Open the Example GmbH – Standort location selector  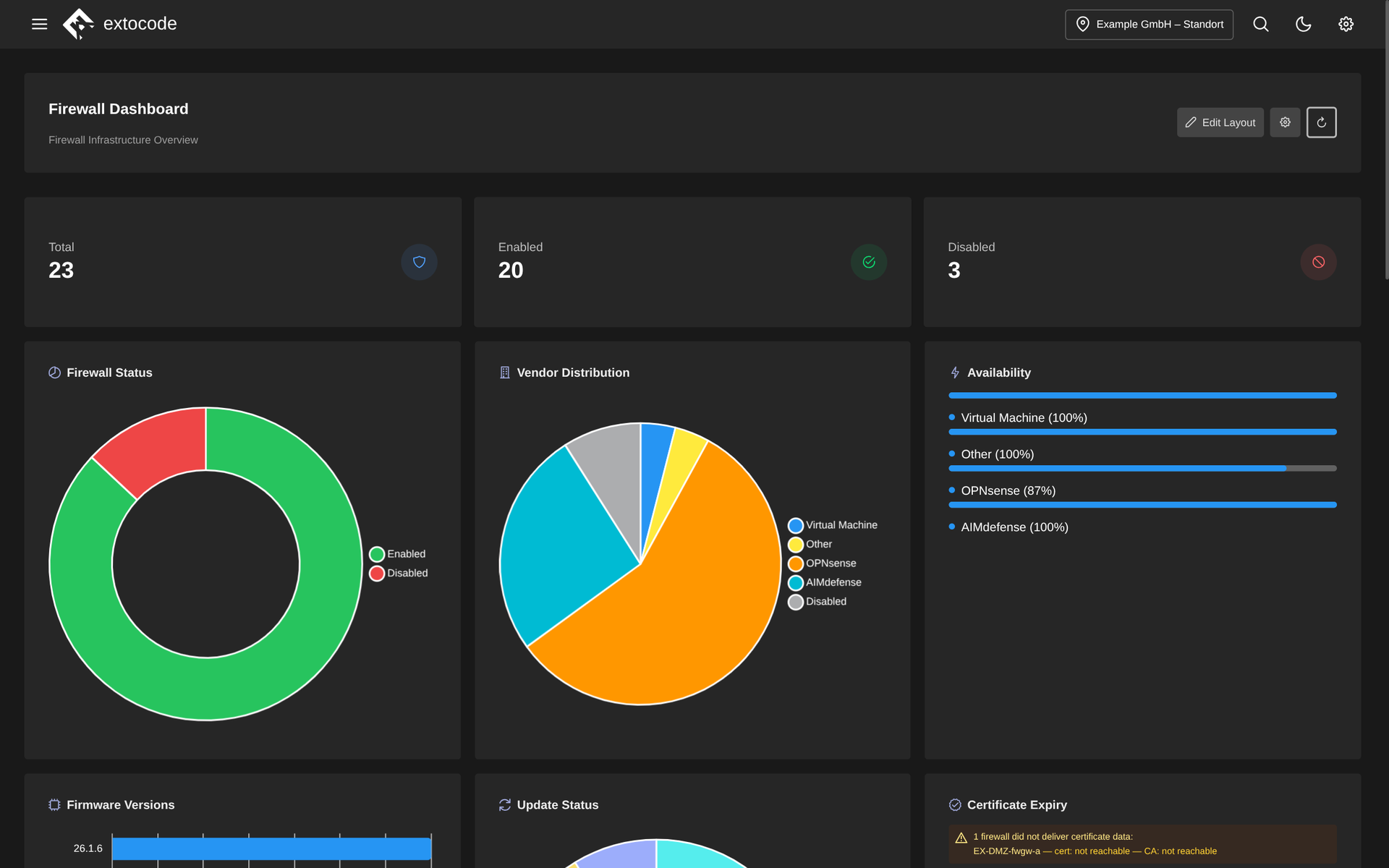point(1149,24)
